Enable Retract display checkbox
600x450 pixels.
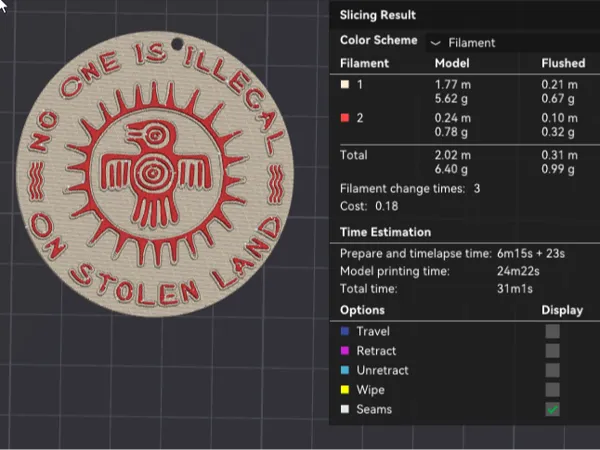(552, 351)
